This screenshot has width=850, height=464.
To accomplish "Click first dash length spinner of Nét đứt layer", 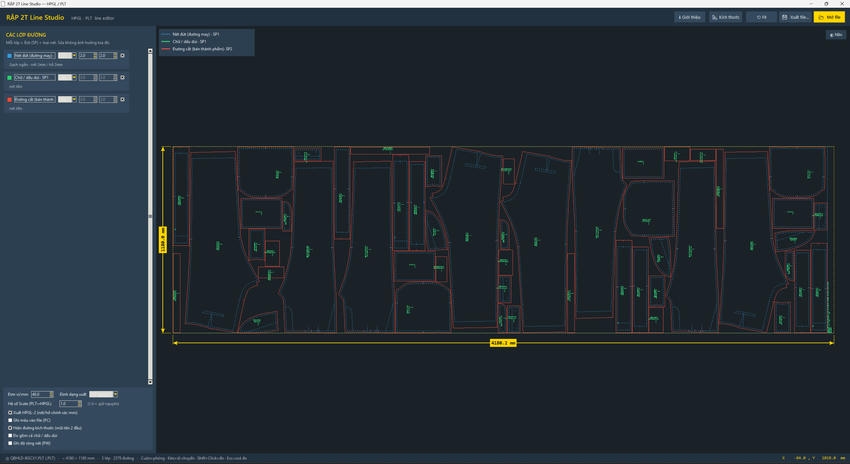I will click(x=88, y=56).
